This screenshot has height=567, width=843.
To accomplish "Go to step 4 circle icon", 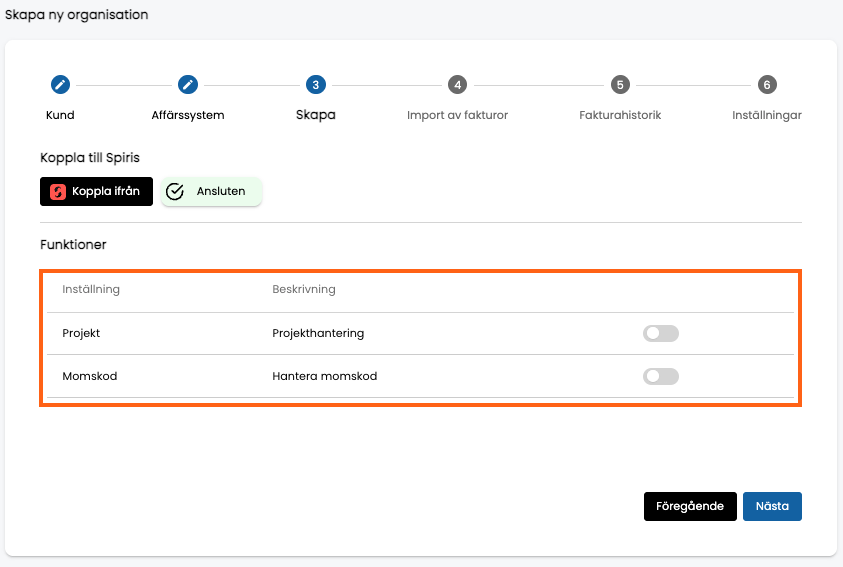I will (x=458, y=85).
